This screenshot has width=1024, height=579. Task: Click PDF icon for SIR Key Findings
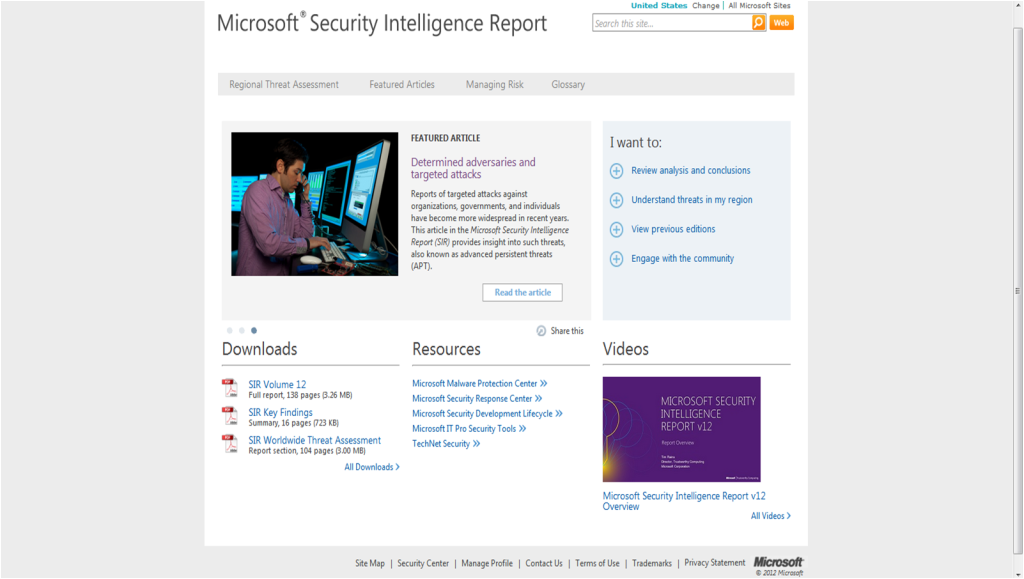(230, 416)
